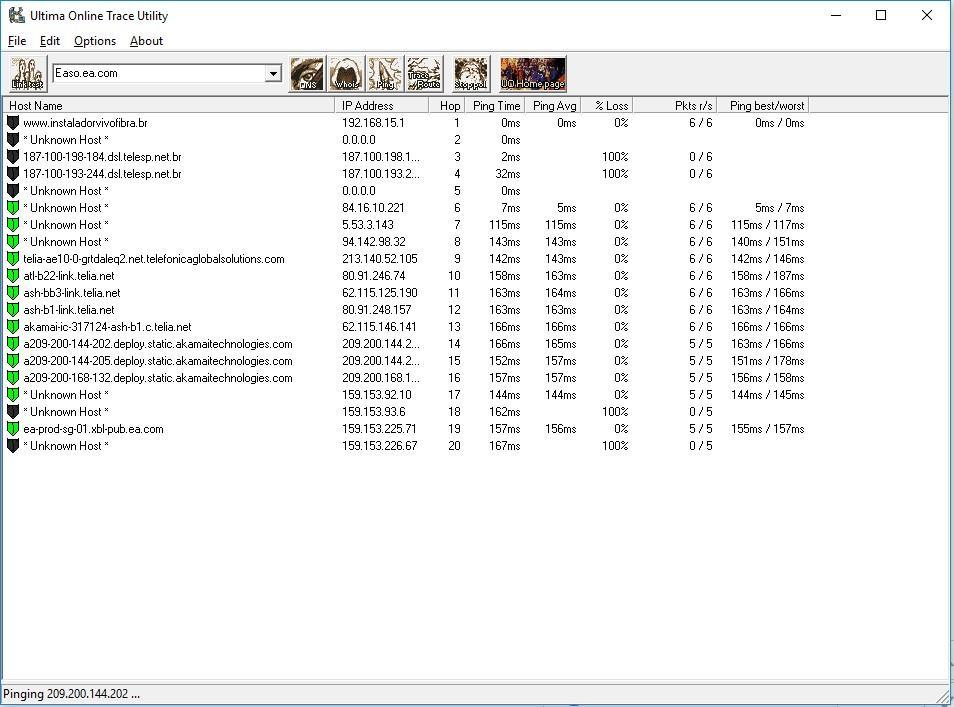Click best/worst value 151ms / 178ms
The image size is (954, 707).
767,361
